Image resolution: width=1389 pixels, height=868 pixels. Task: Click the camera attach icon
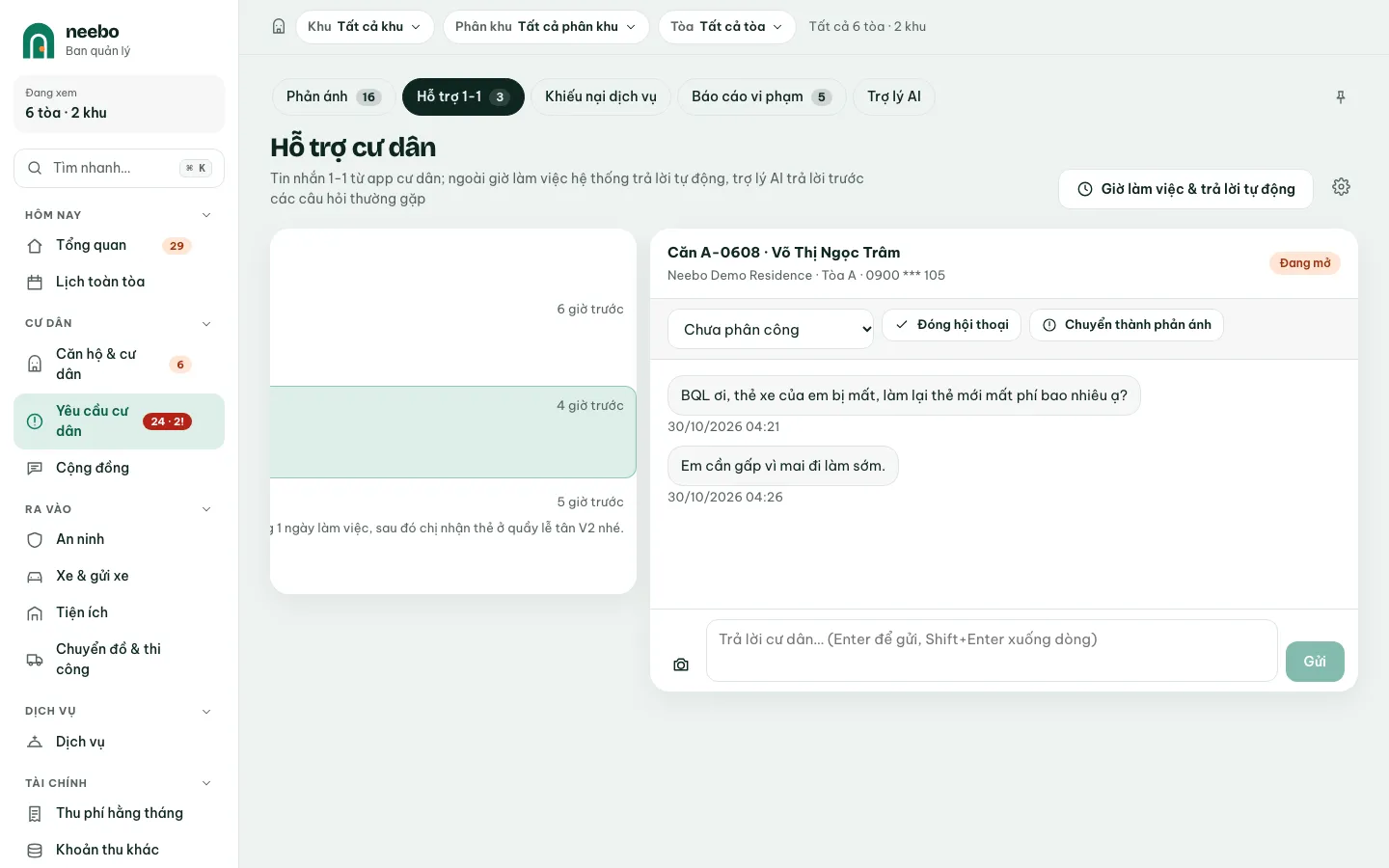tap(681, 665)
